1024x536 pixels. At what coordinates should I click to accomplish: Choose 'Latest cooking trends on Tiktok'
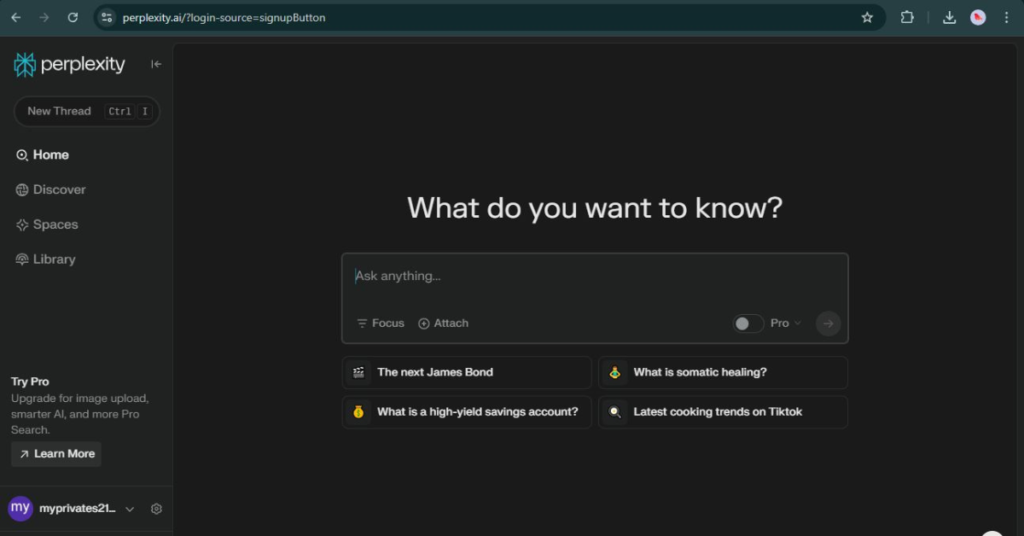click(x=723, y=412)
